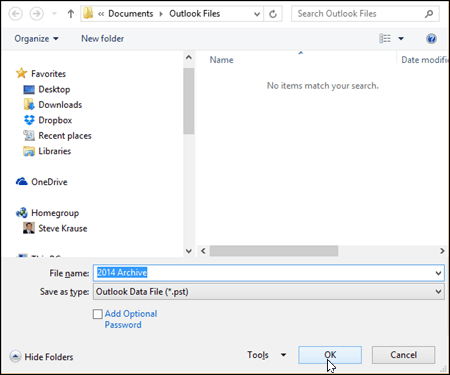Open Recent places
This screenshot has width=450, height=375.
[65, 136]
